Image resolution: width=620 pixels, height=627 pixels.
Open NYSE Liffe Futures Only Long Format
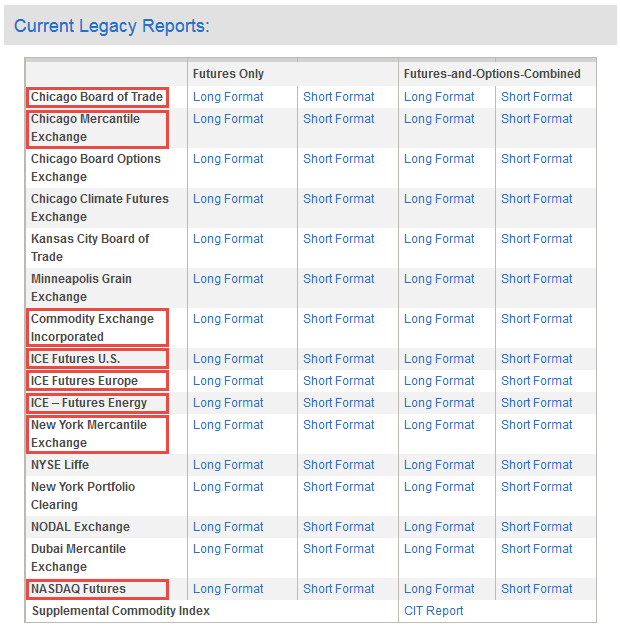228,465
